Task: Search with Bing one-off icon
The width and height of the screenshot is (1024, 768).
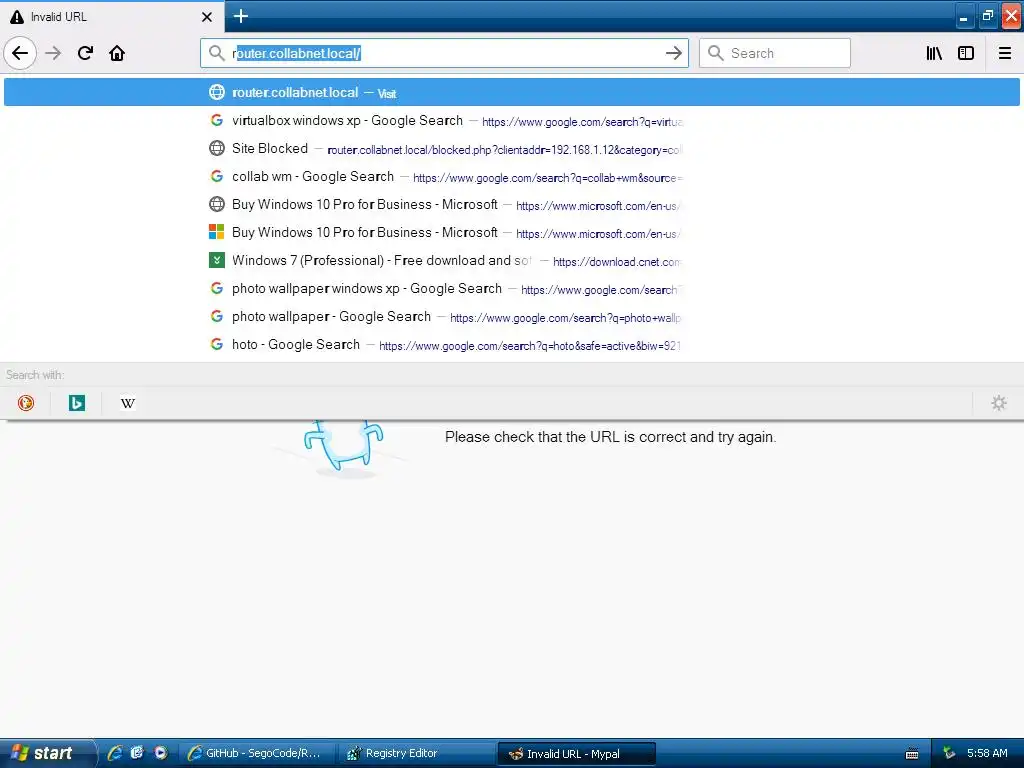Action: tap(77, 403)
